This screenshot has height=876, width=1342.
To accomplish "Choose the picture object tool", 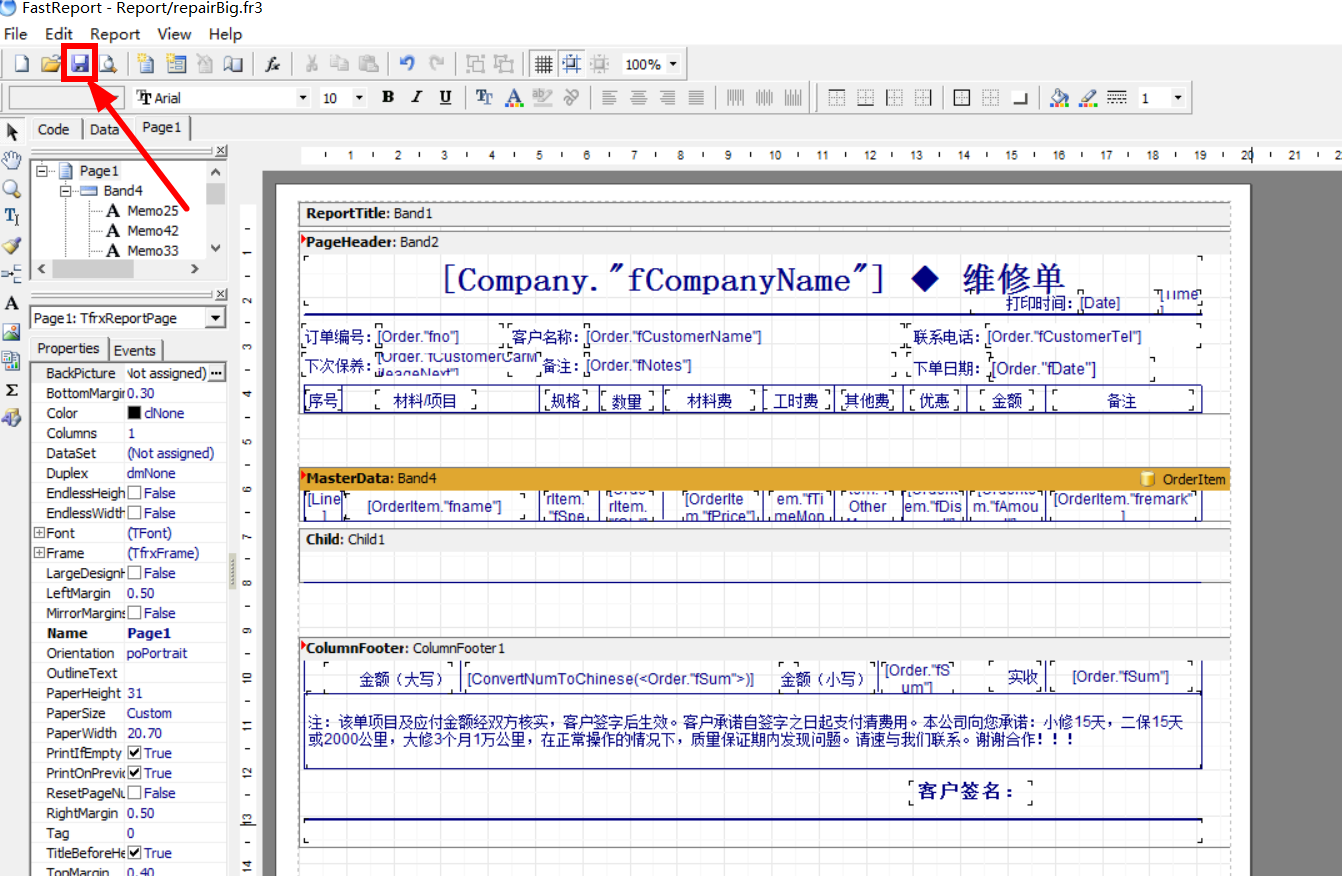I will [12, 331].
